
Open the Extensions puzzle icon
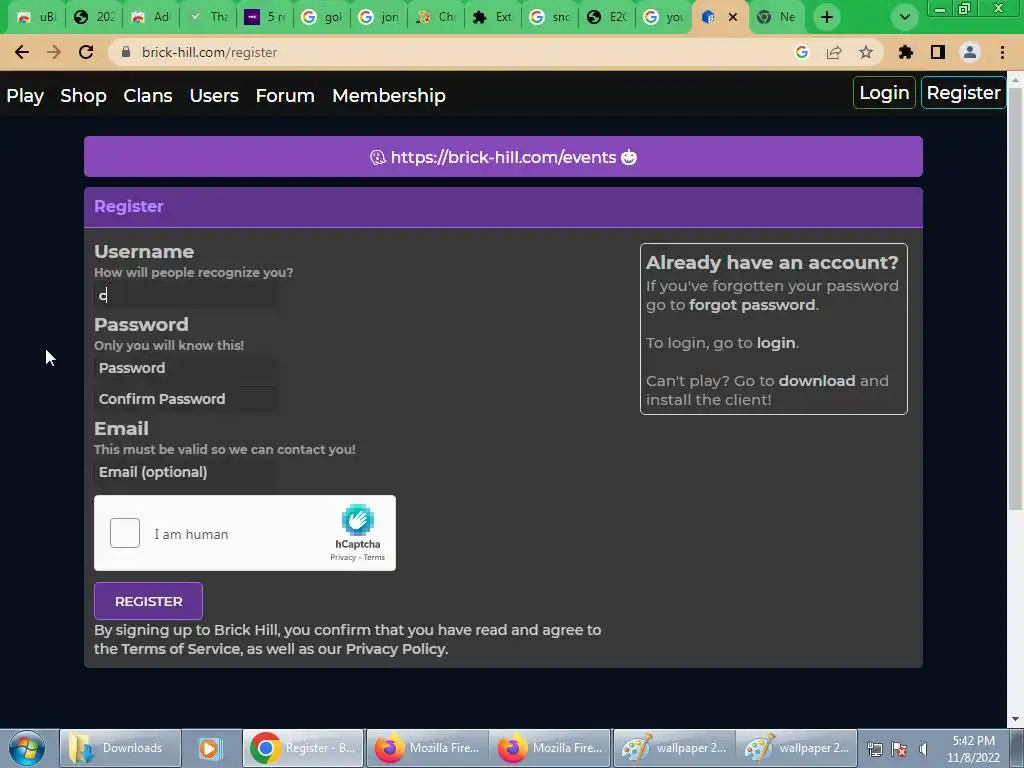click(905, 52)
